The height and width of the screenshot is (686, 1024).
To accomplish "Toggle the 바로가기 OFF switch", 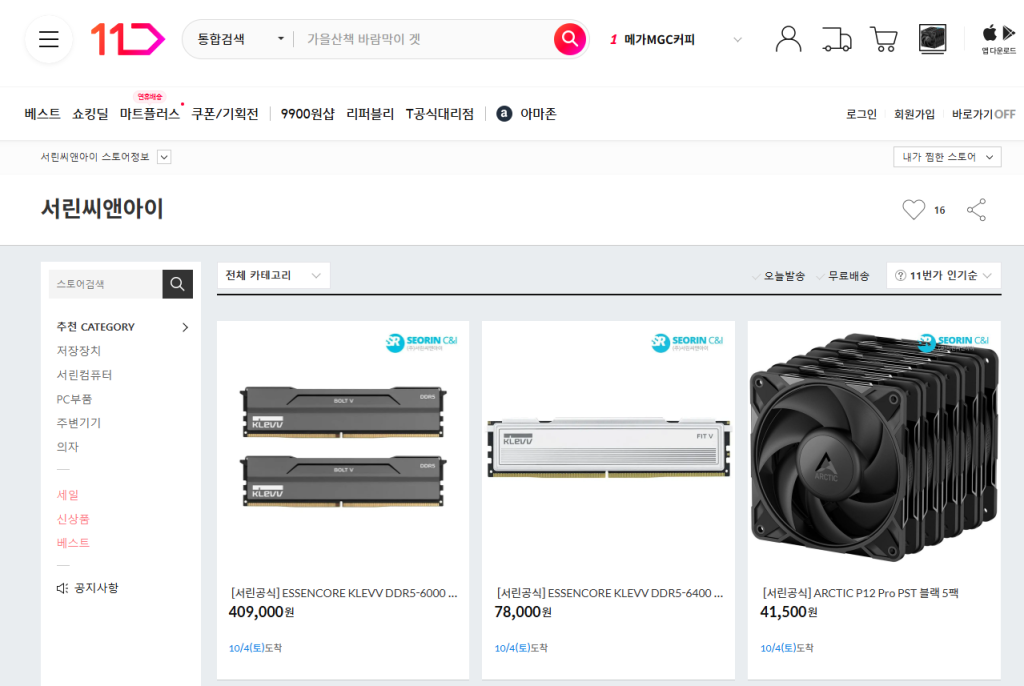I will click(983, 115).
